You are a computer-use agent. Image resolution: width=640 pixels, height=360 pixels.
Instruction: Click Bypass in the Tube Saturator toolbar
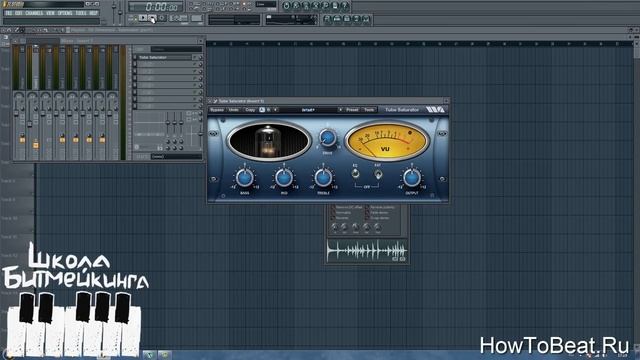[217, 110]
